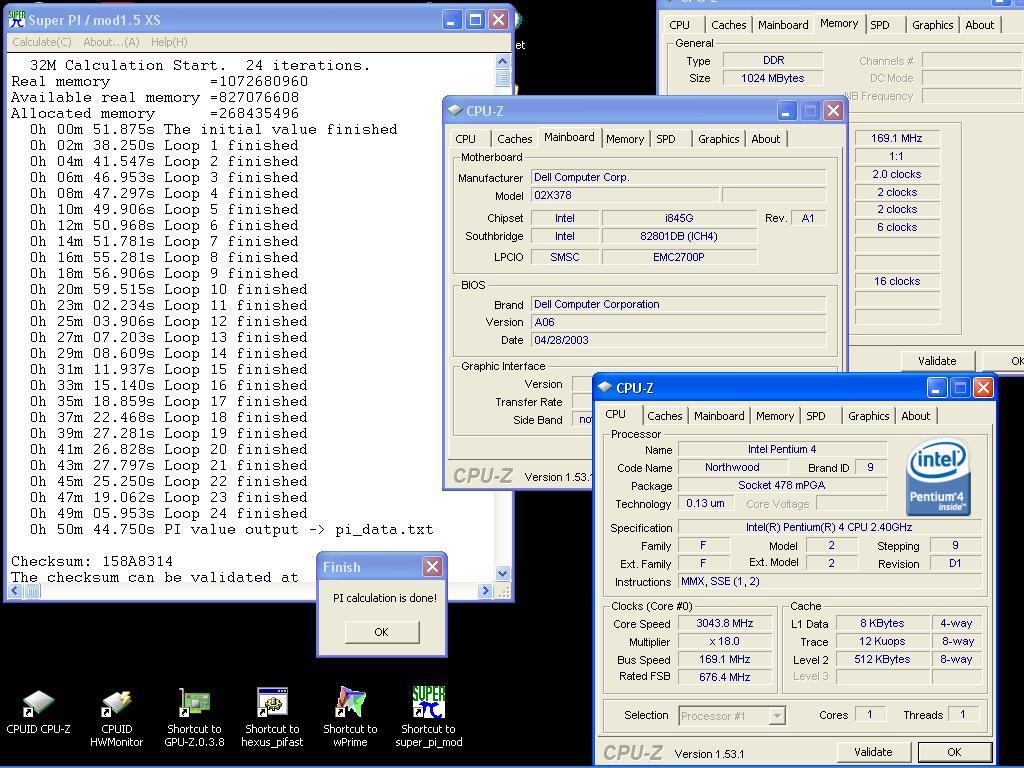Click OK in front CPU-Z window
This screenshot has width=1024, height=768.
(x=954, y=752)
